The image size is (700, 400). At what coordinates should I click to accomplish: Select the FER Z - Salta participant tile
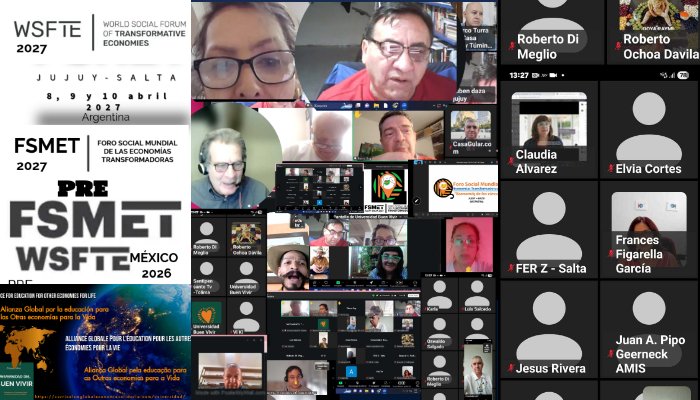549,230
